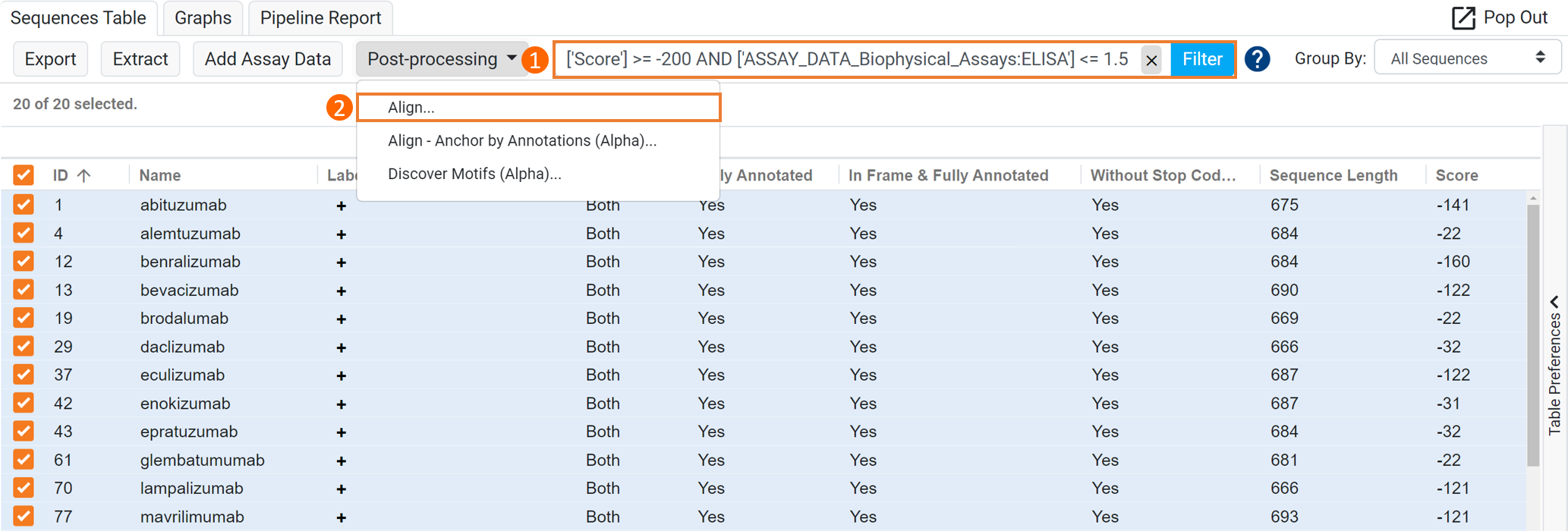
Task: Open the help question mark icon
Action: [1257, 59]
